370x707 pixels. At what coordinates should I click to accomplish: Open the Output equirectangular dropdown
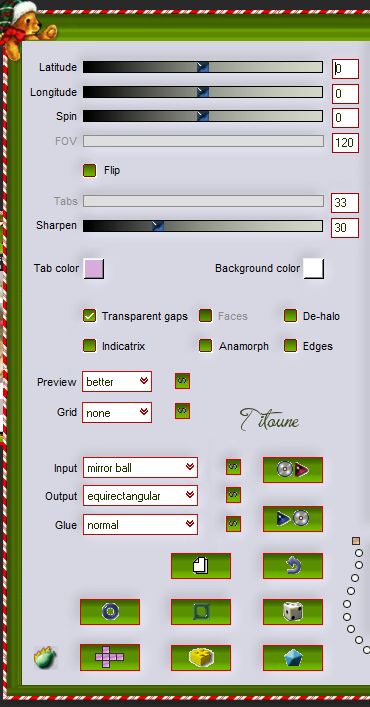(x=140, y=496)
